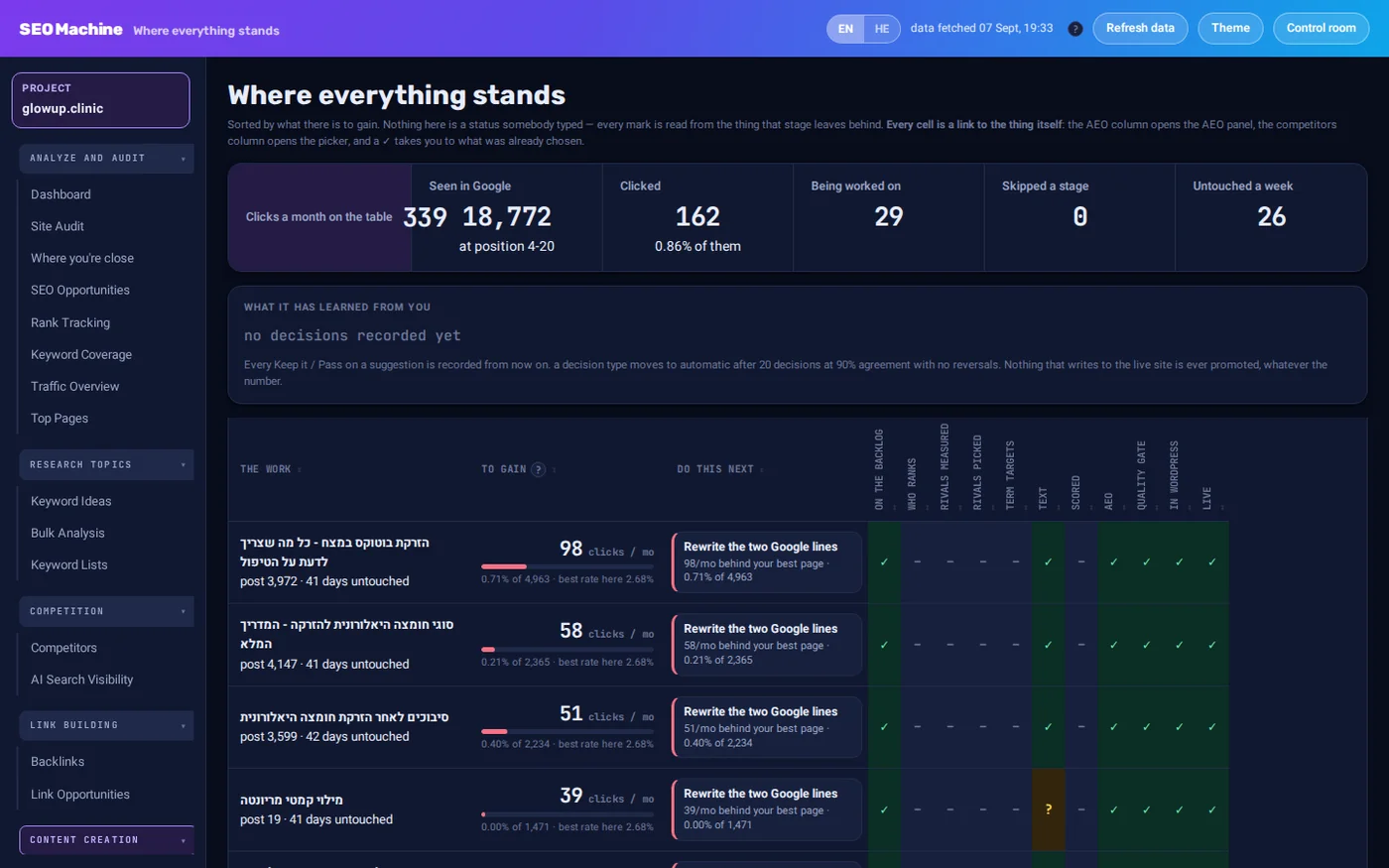Image resolution: width=1389 pixels, height=868 pixels.
Task: Switch interface language to EN
Action: (x=845, y=29)
